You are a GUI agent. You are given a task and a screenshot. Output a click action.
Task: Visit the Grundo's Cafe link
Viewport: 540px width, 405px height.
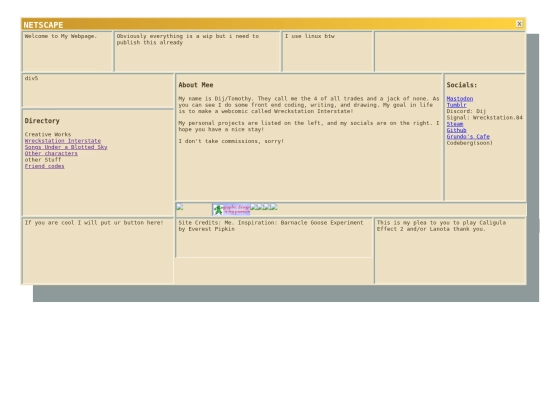(x=468, y=136)
